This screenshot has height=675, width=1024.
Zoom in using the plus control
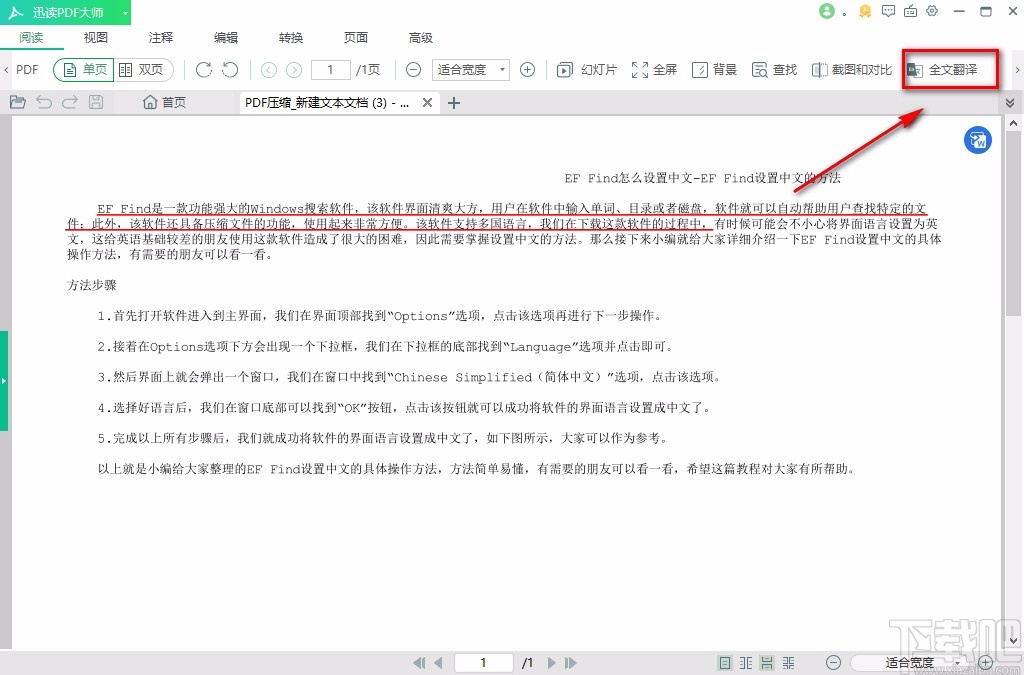click(x=528, y=70)
